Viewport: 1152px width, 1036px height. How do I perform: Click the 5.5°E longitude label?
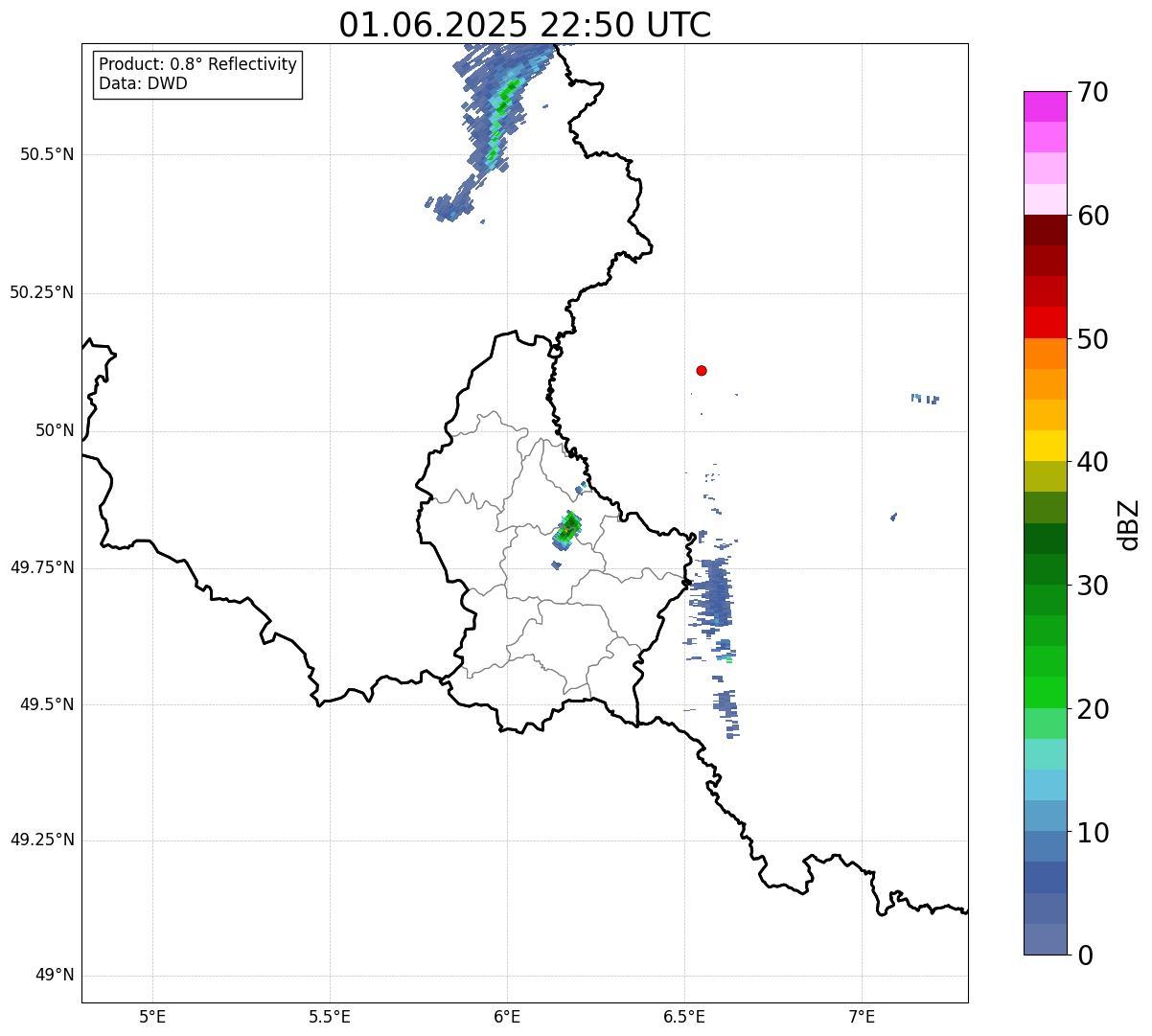point(330,1017)
